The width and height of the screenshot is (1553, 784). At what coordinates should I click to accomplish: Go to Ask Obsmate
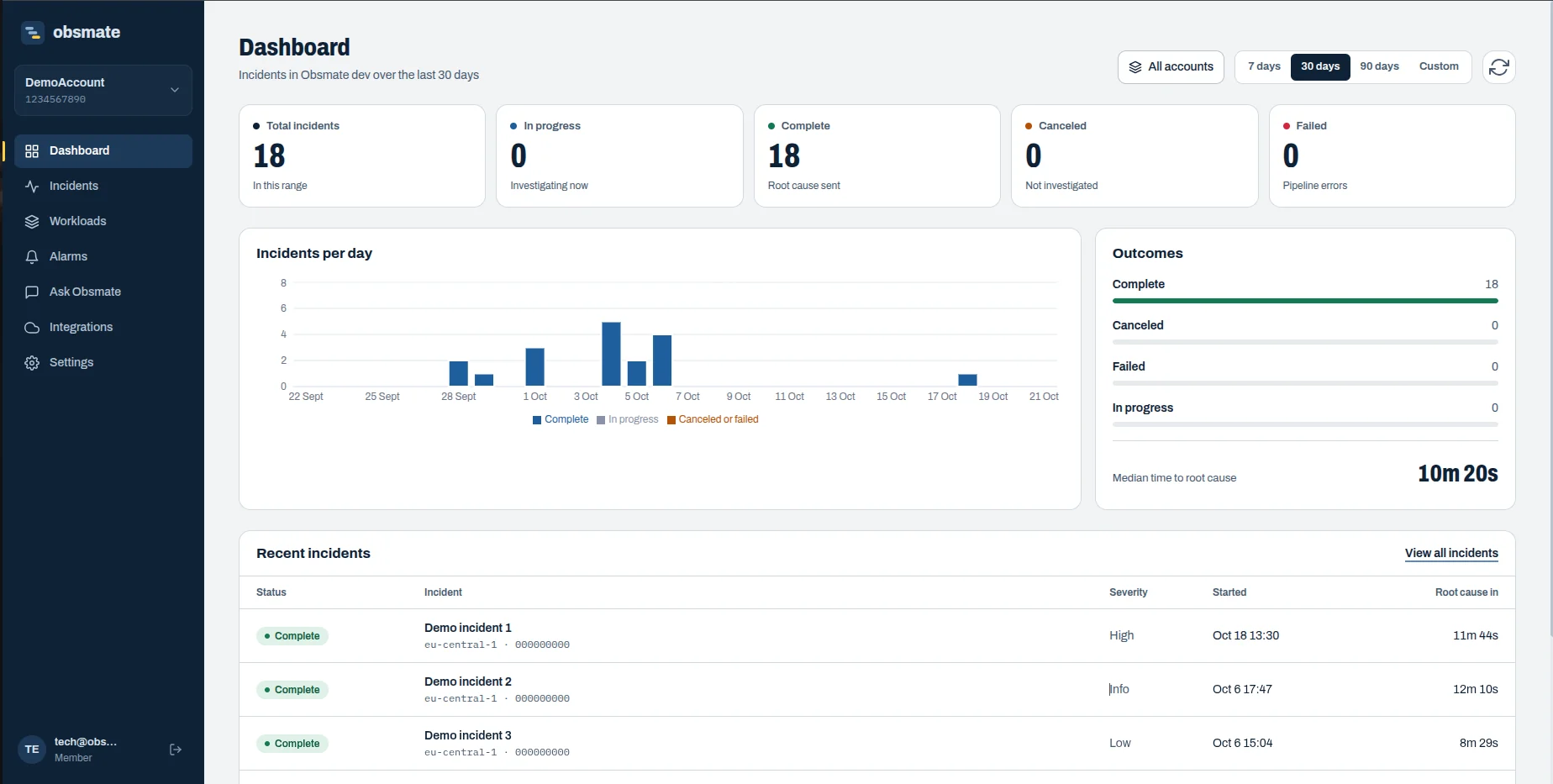click(103, 292)
